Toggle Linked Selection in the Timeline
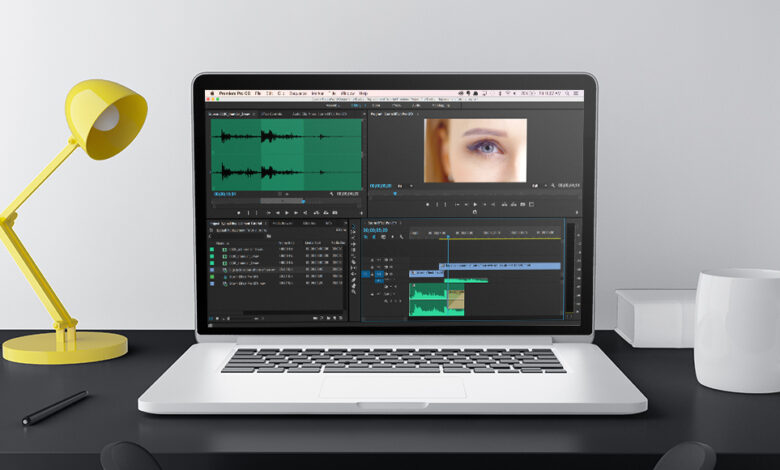This screenshot has width=780, height=470. 384,237
